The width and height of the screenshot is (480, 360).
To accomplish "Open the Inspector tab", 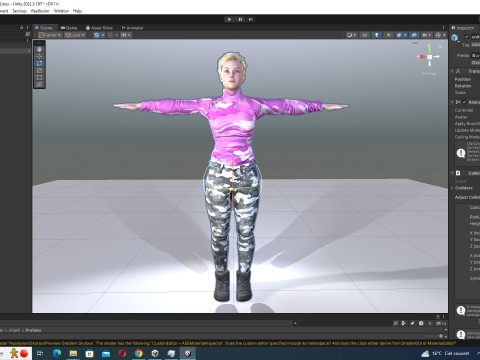I will click(x=463, y=28).
